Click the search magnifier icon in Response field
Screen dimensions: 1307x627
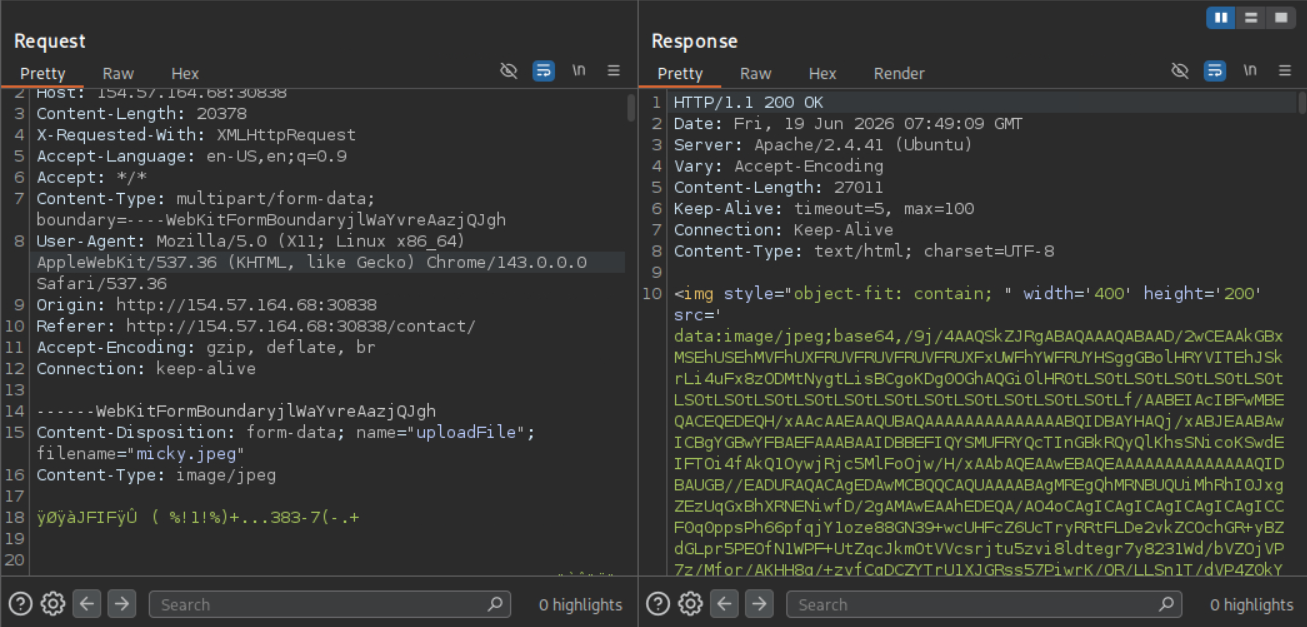1167,604
